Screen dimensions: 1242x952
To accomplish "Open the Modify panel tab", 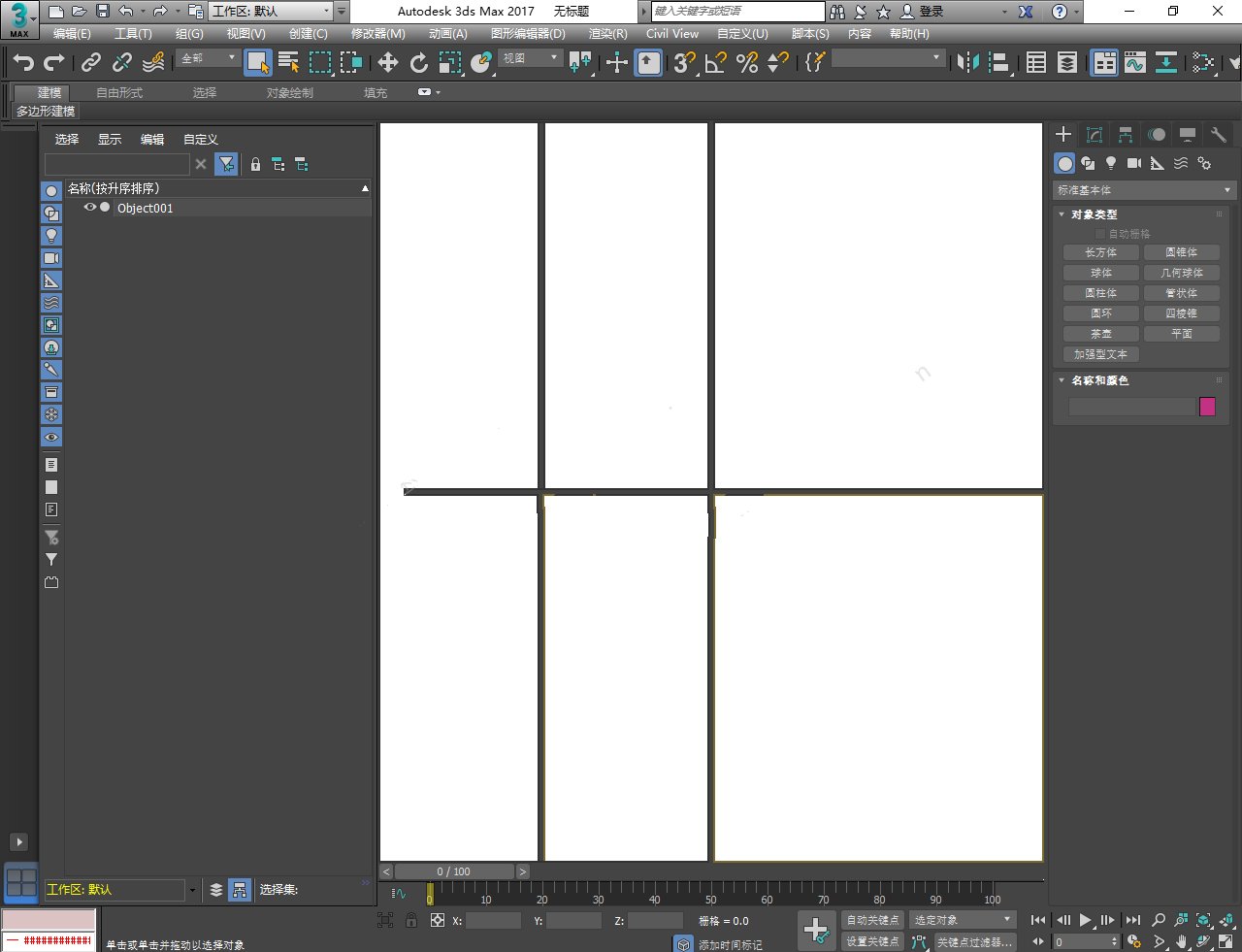I will (x=1095, y=135).
